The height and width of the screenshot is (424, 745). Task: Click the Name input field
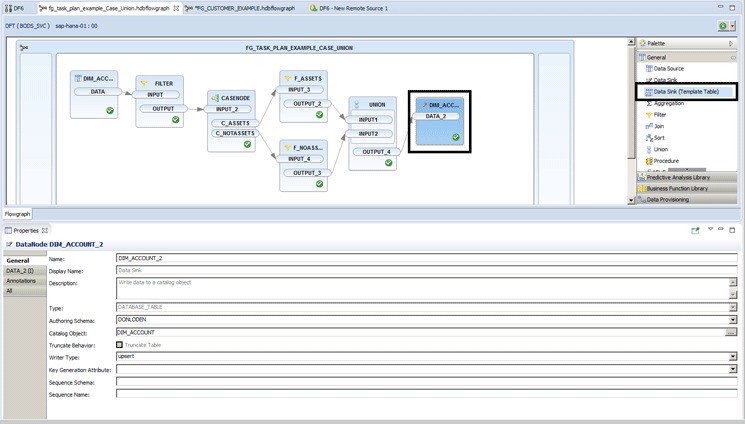pos(425,258)
